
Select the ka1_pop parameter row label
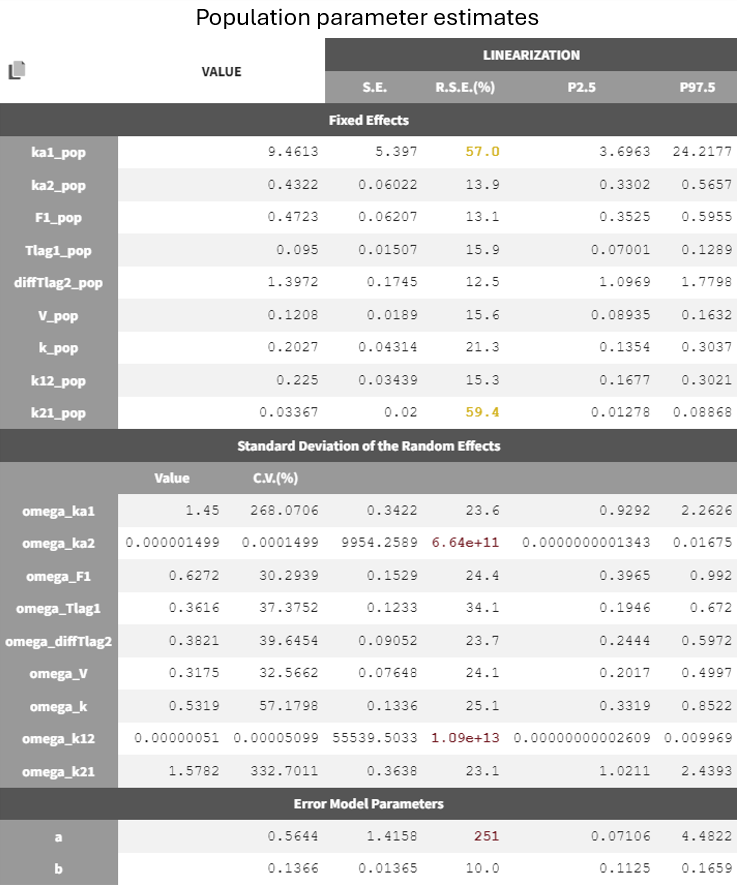[x=58, y=152]
